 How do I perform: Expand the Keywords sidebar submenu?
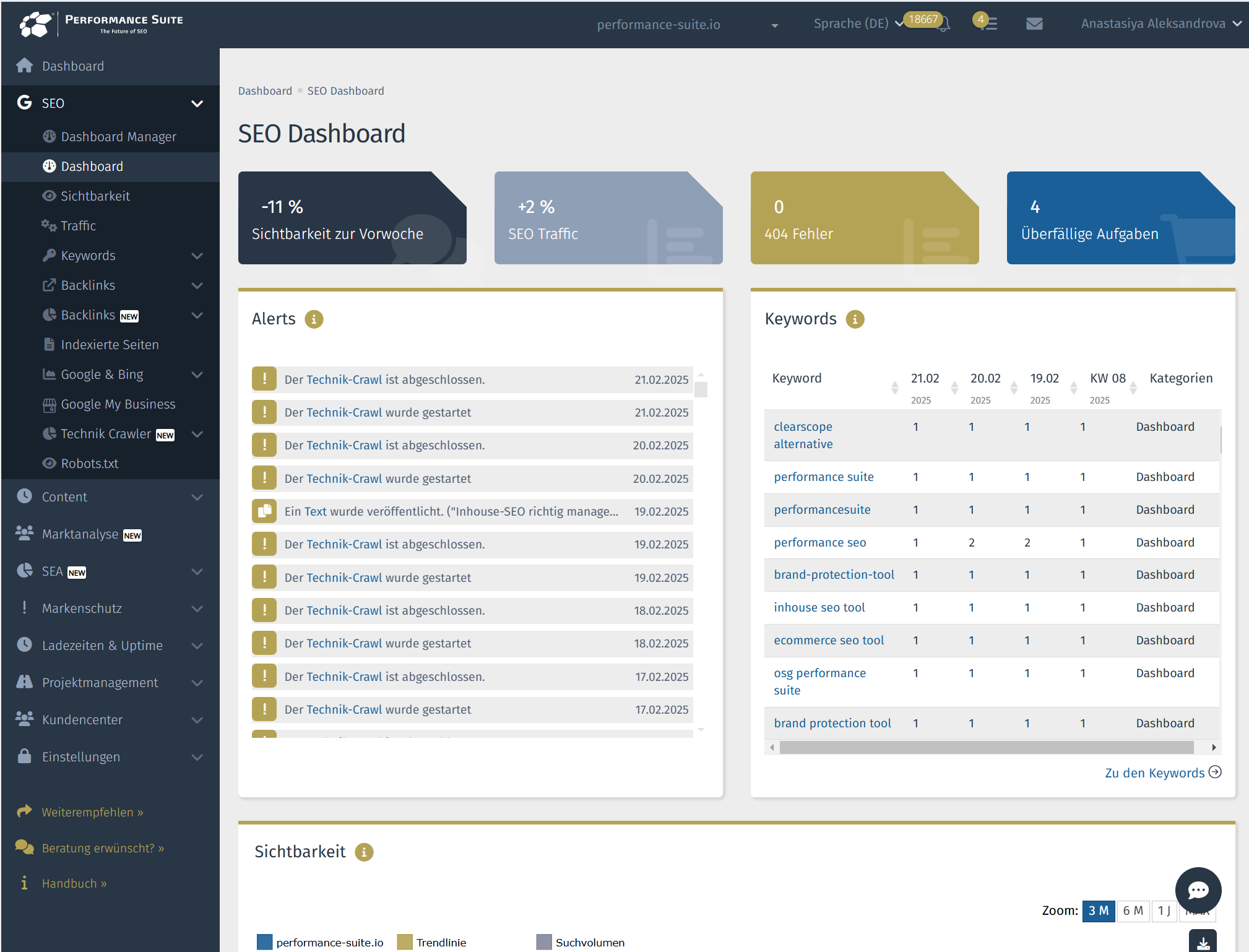197,256
